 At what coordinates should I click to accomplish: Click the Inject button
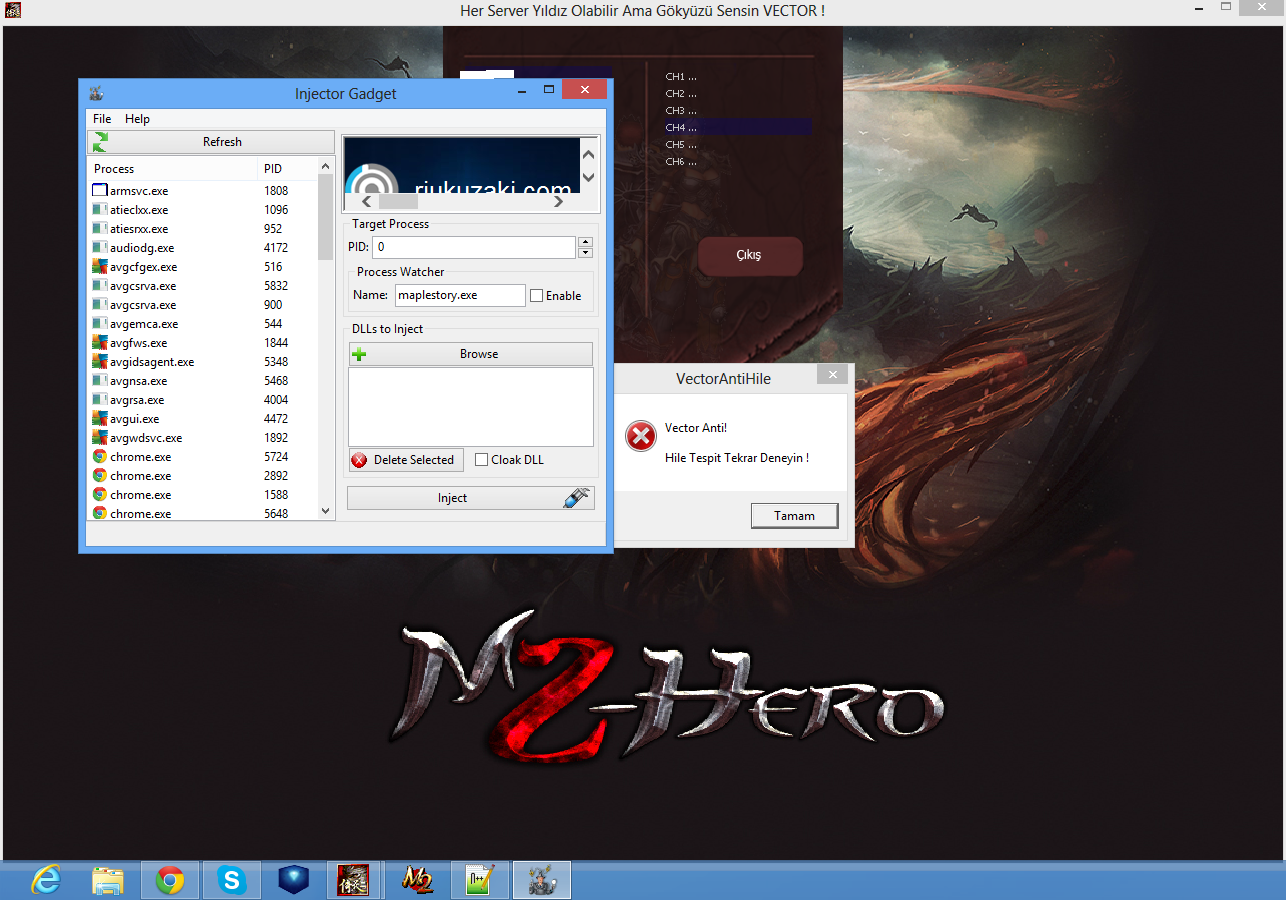coord(470,498)
